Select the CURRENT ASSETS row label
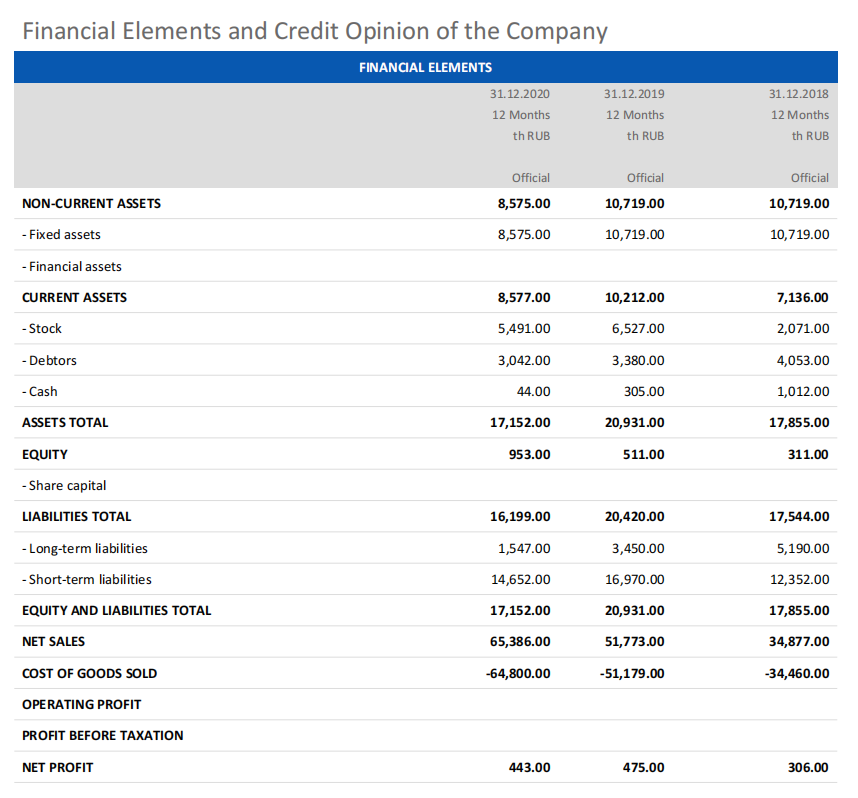858x798 pixels. 74,298
